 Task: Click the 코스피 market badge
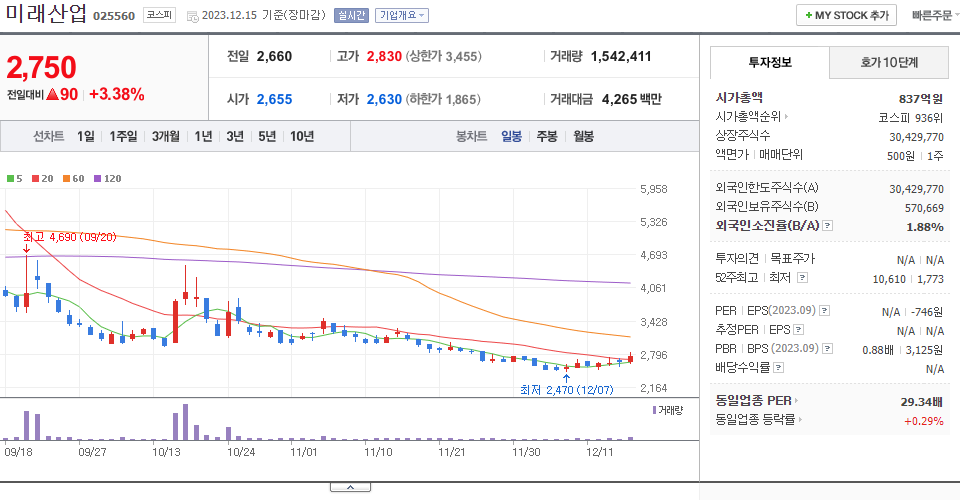159,15
